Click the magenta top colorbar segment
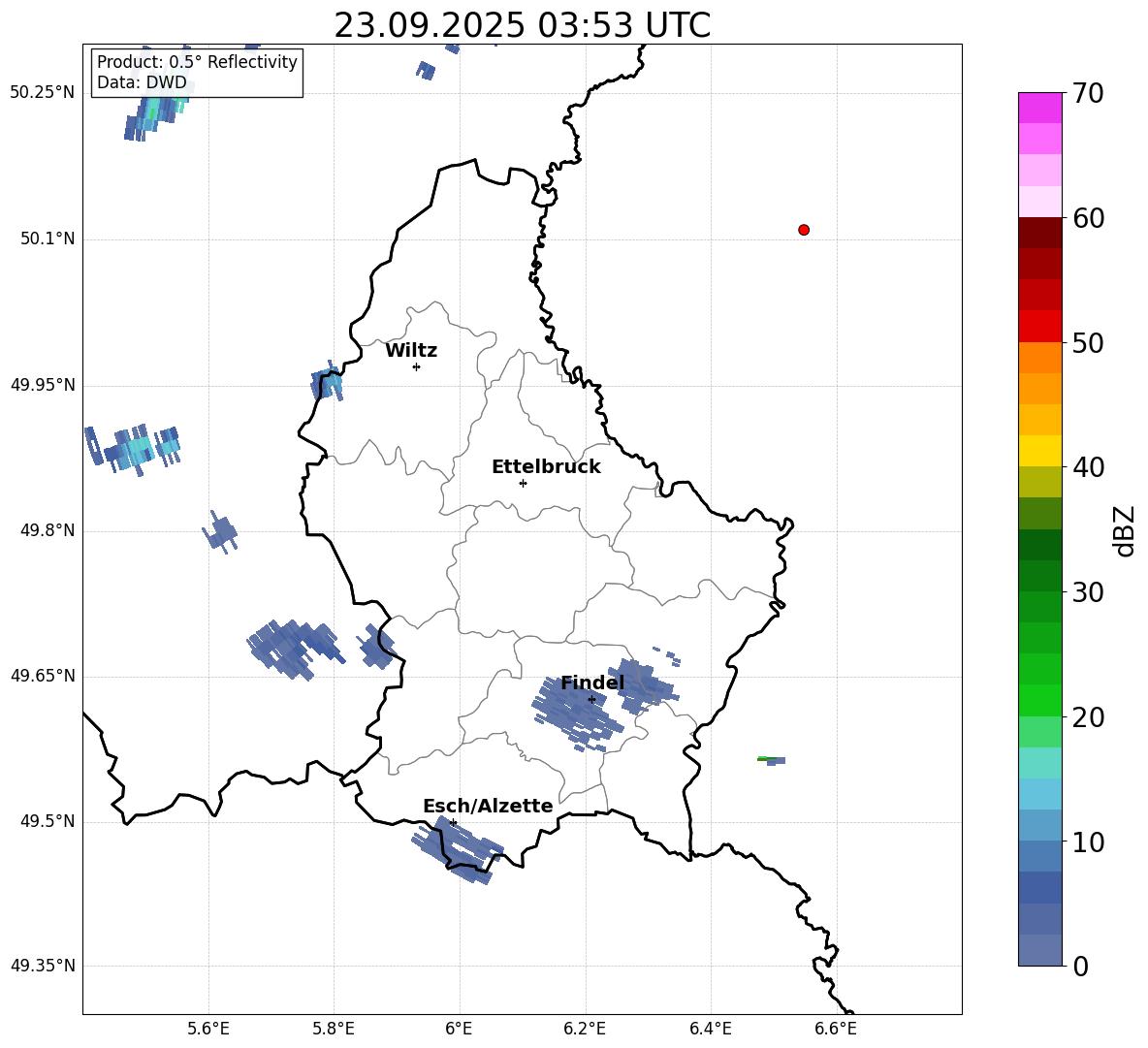 click(x=1039, y=109)
